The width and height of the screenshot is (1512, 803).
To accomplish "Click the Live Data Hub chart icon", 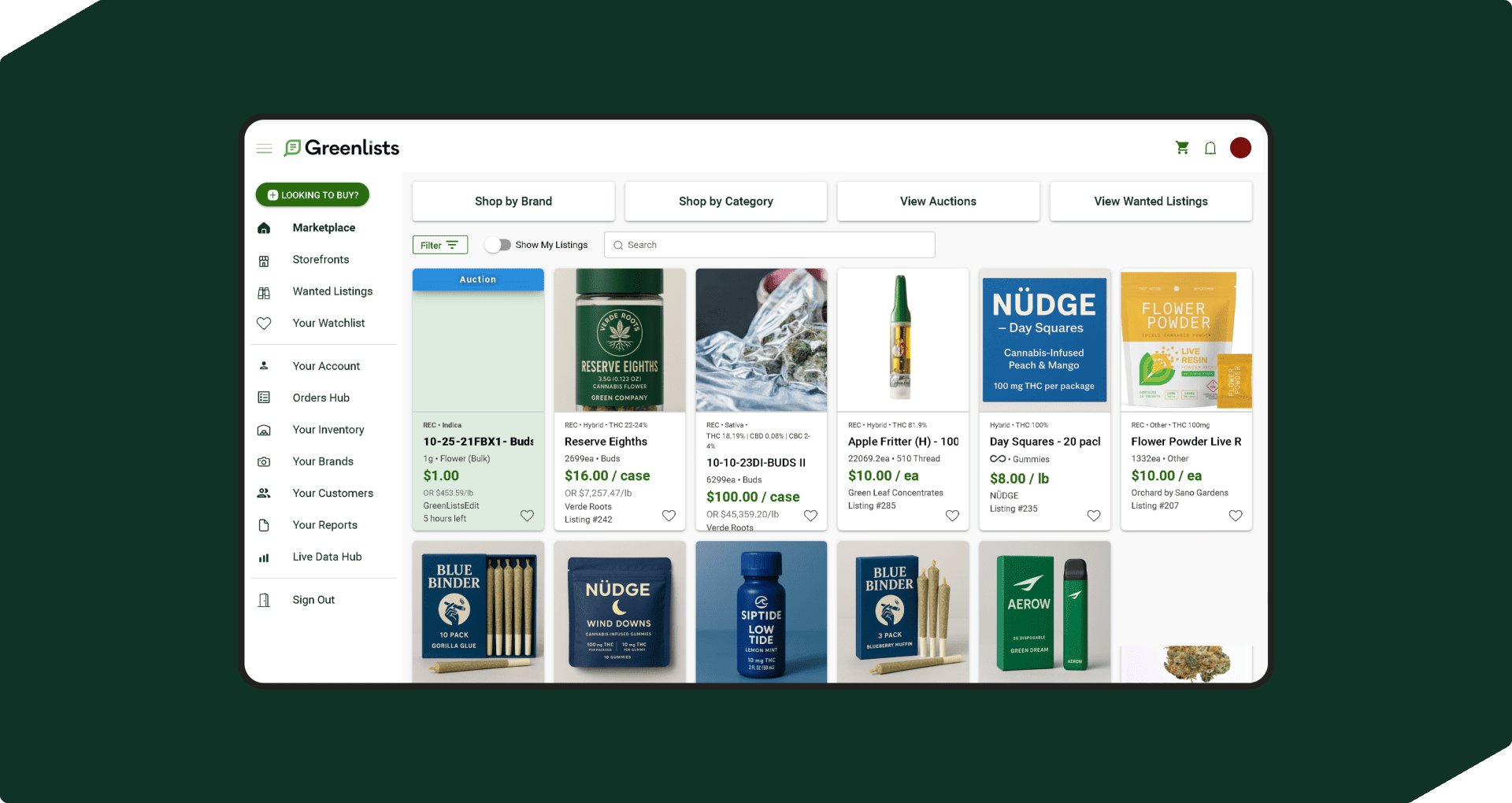I will (x=264, y=557).
